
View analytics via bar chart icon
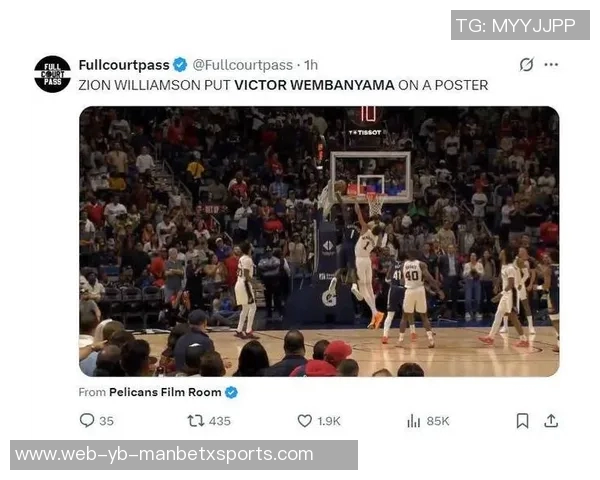(x=414, y=421)
